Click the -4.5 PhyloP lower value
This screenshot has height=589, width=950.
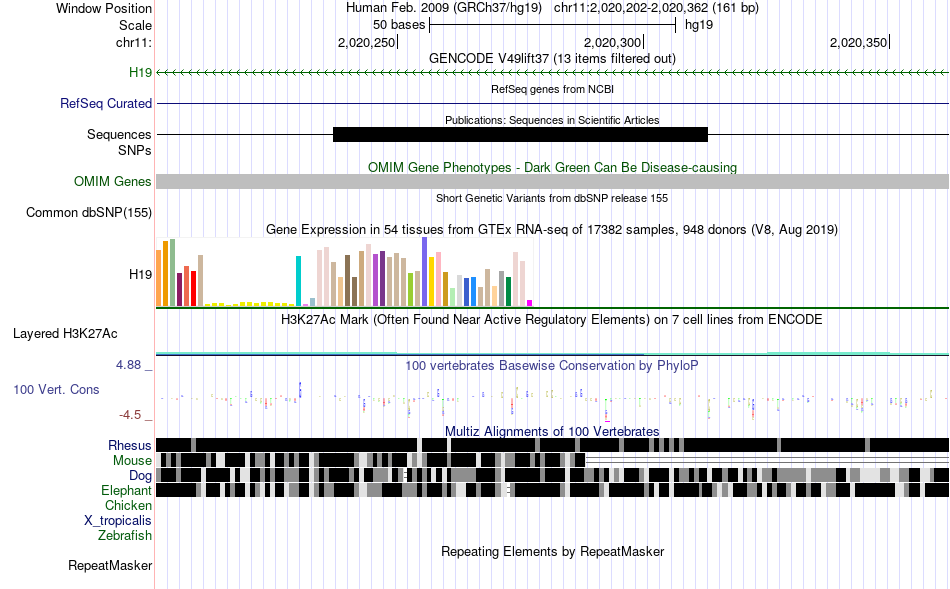coord(130,415)
